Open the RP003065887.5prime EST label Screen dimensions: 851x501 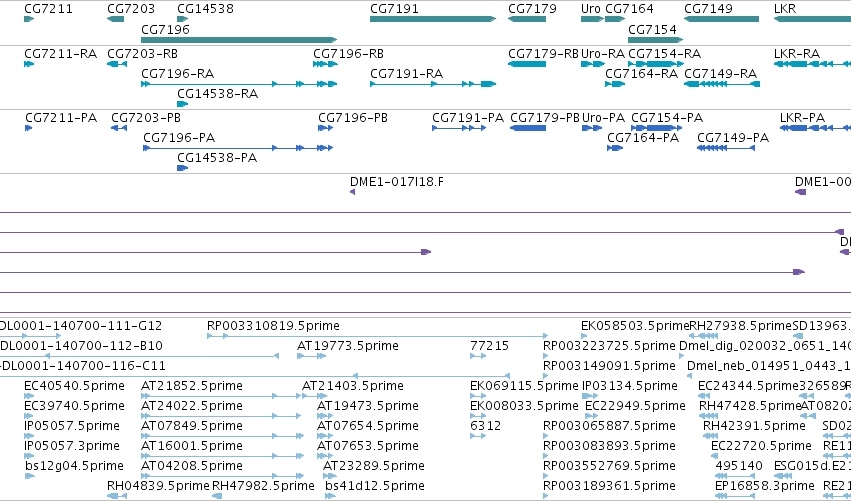tap(609, 426)
